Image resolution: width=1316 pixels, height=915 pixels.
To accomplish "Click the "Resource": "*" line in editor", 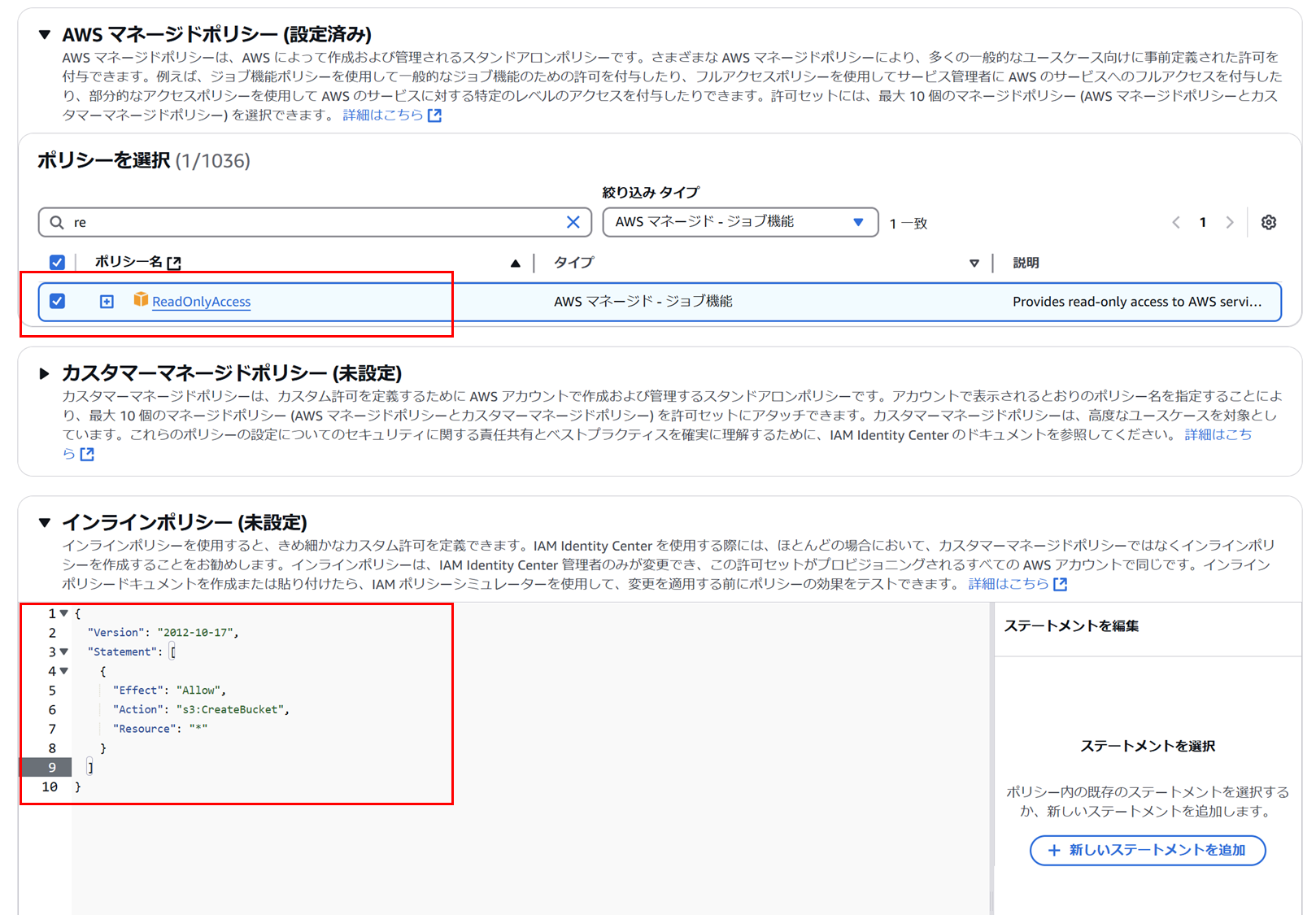I will [x=160, y=729].
